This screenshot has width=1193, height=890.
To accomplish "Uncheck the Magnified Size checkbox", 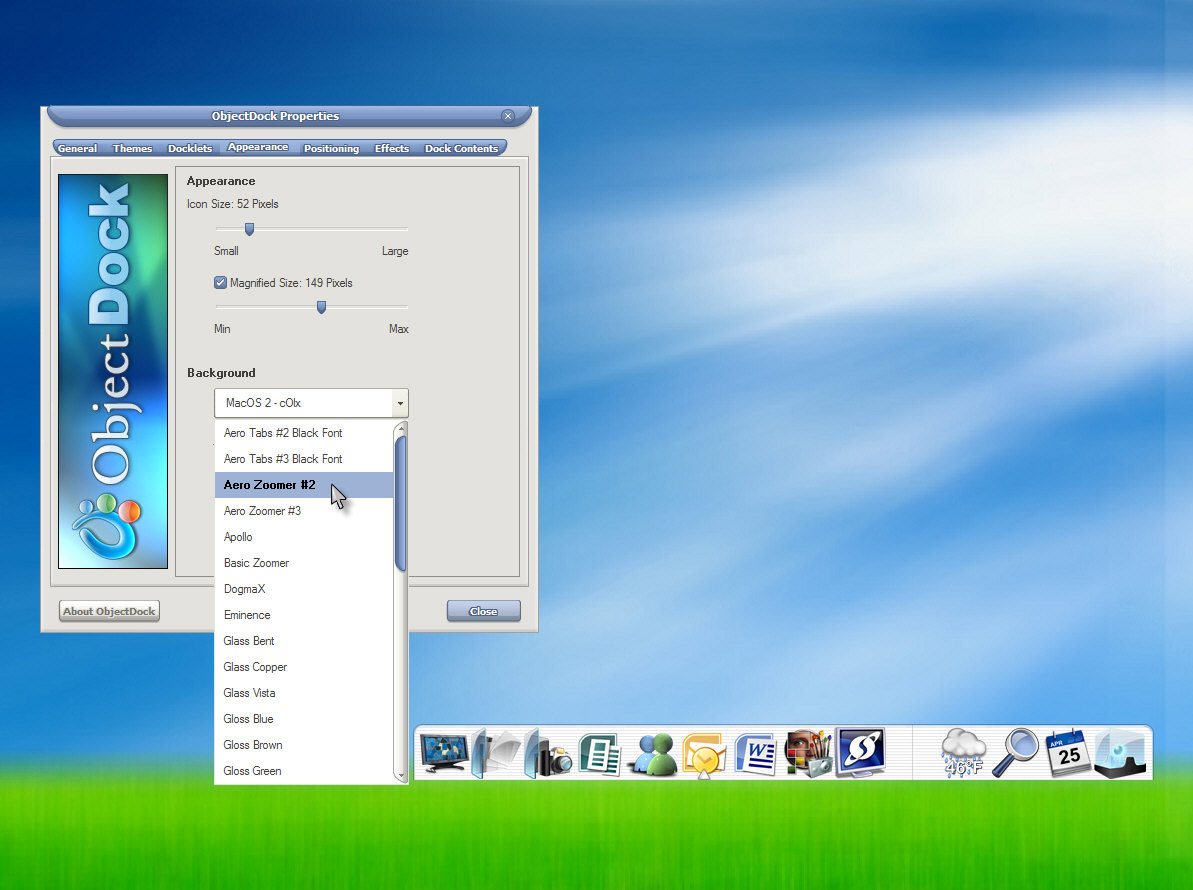I will [221, 282].
